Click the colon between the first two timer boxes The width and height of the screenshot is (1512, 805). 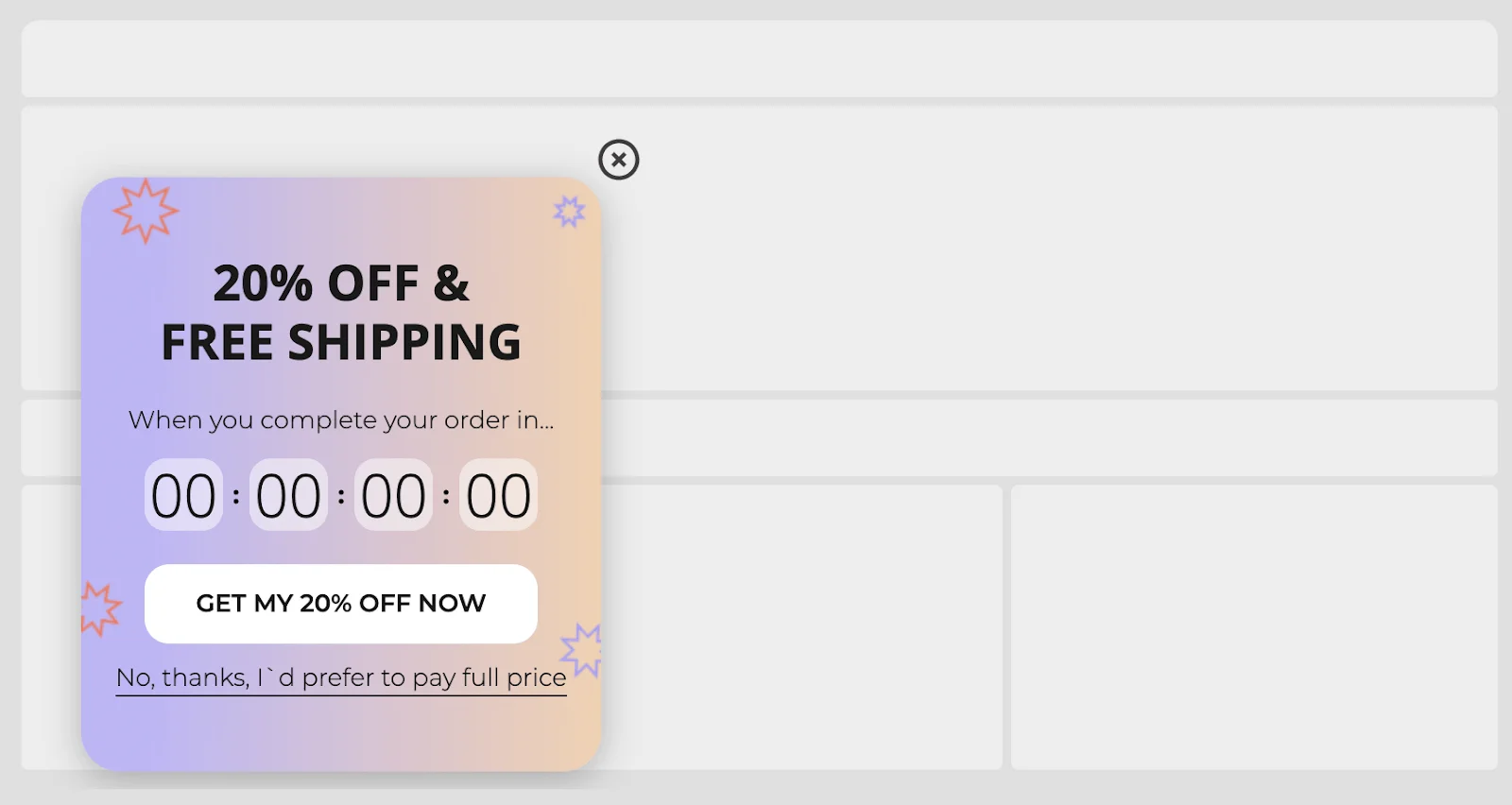pyautogui.click(x=235, y=494)
